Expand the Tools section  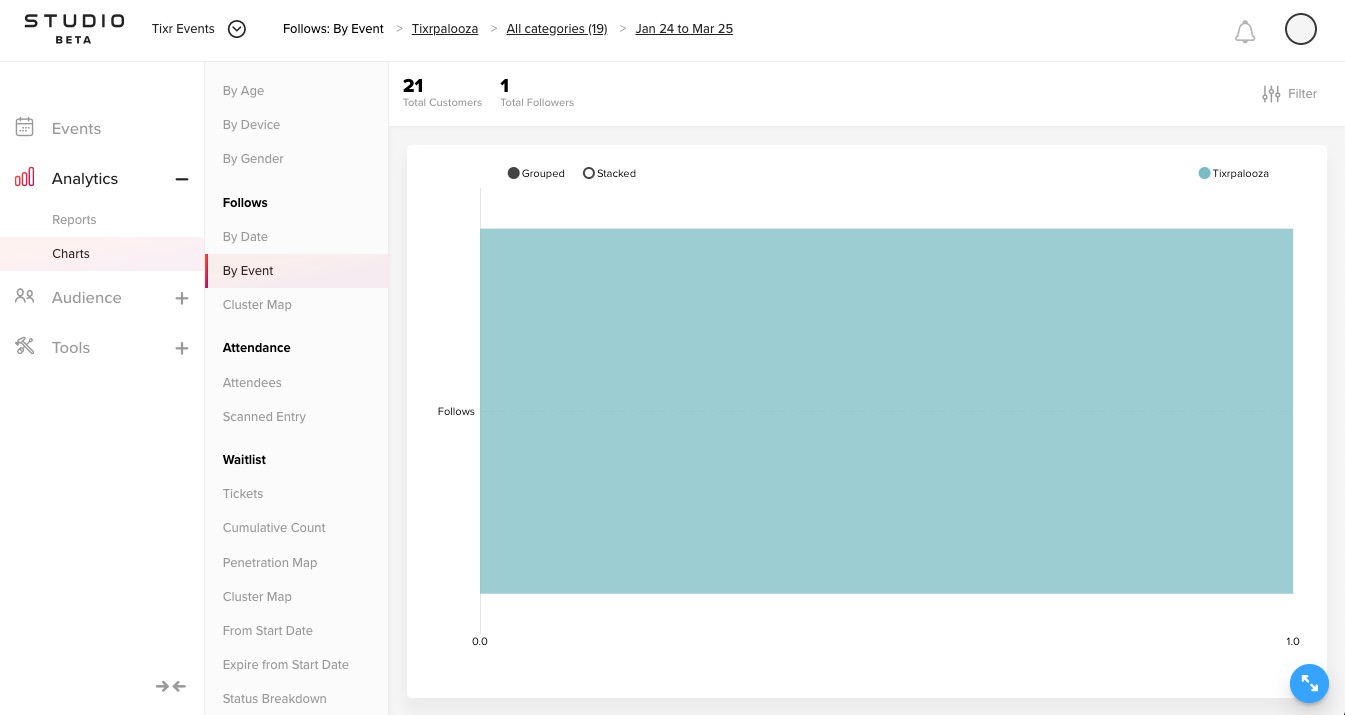tap(182, 348)
